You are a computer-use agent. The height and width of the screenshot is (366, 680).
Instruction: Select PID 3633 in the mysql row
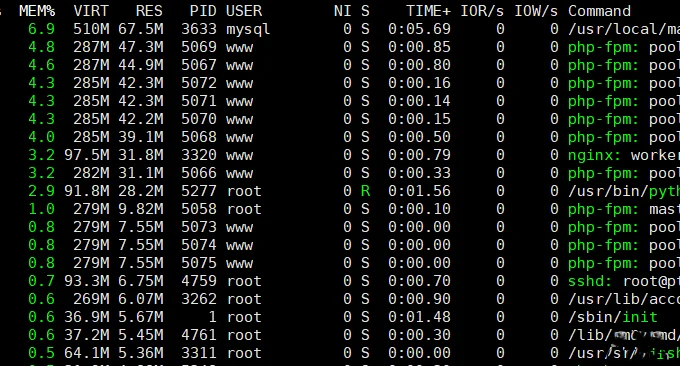click(x=199, y=29)
